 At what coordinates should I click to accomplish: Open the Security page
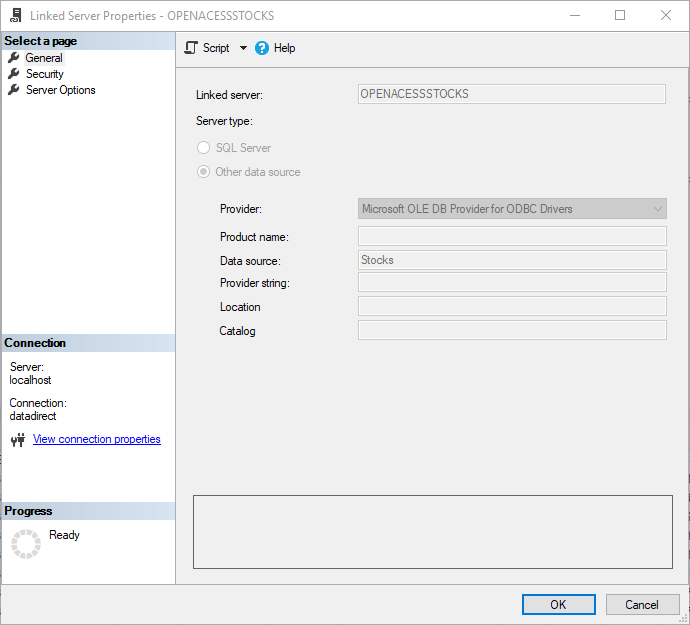click(45, 74)
